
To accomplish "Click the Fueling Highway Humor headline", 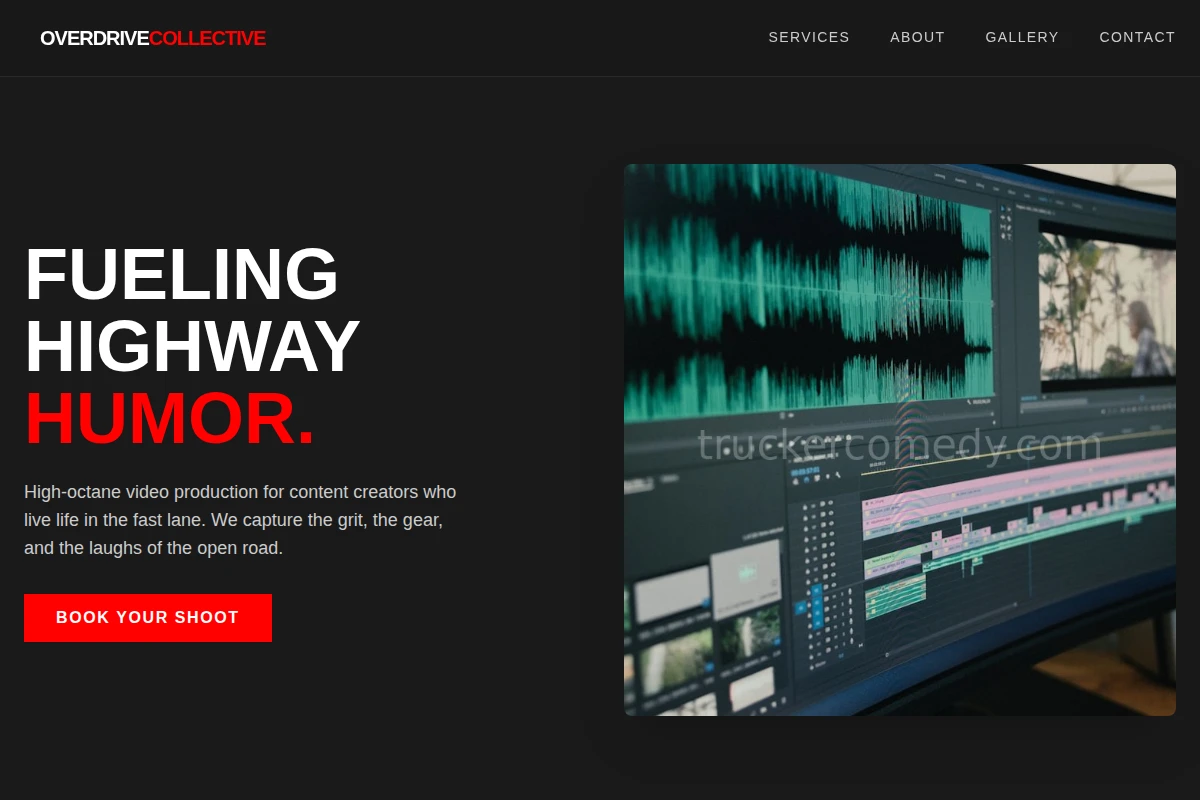I will [x=192, y=346].
